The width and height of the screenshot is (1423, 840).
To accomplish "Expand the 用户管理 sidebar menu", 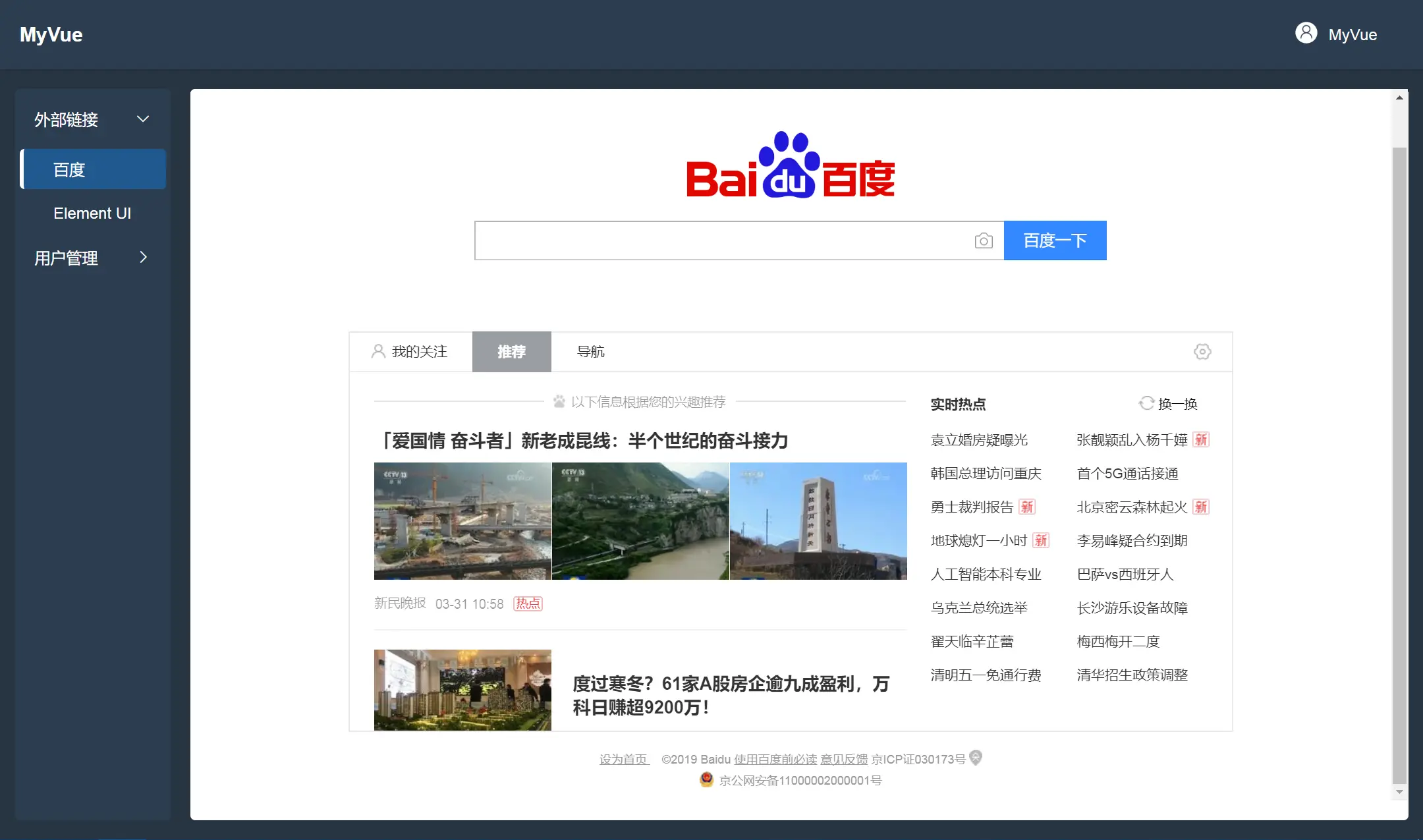I will pos(92,258).
